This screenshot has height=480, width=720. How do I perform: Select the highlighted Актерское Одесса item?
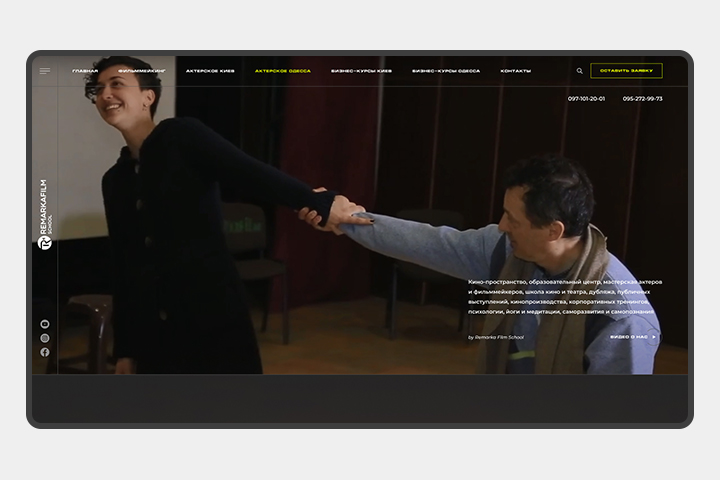pos(283,71)
